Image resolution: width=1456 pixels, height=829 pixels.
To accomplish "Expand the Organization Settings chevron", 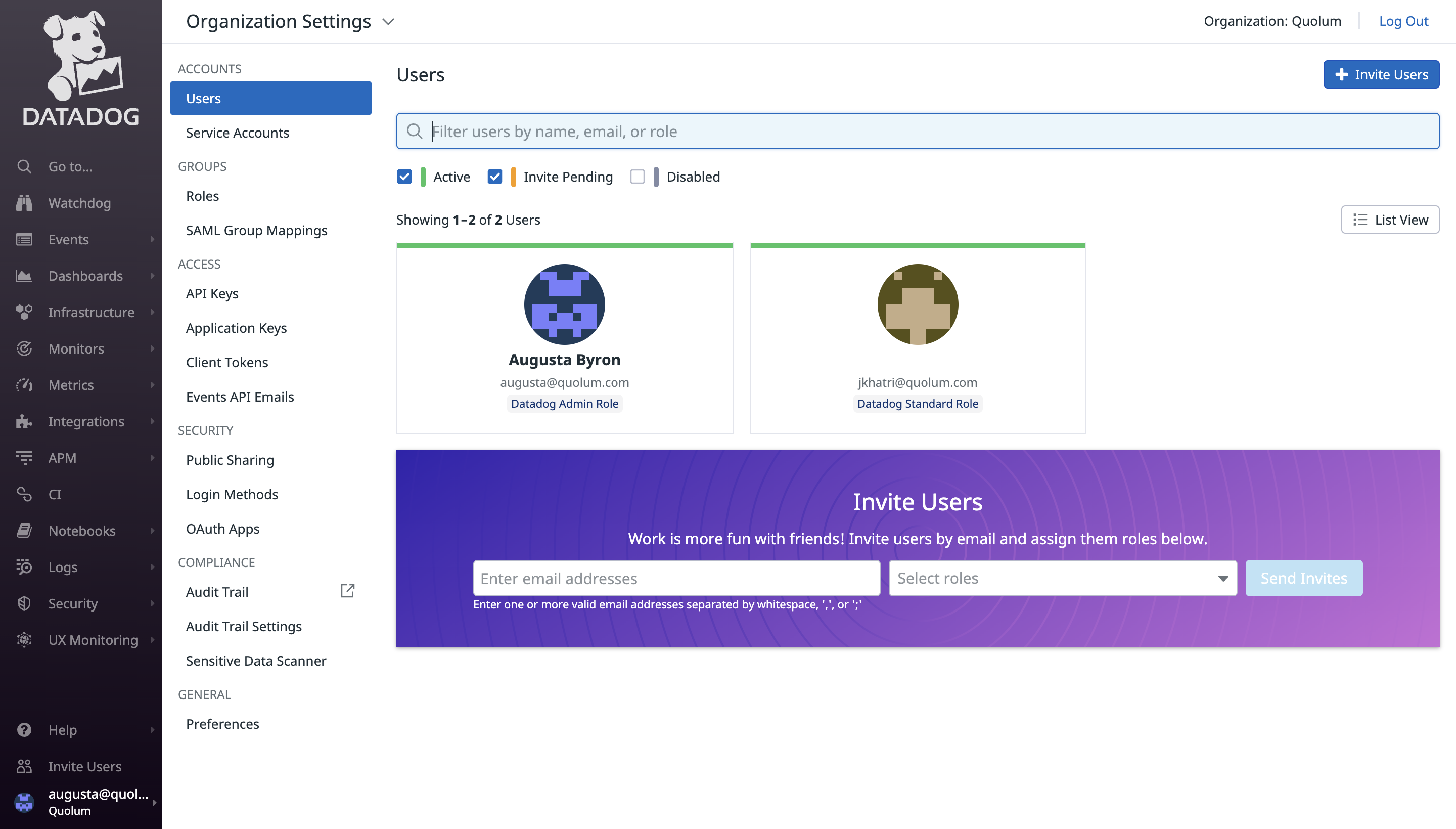I will (x=388, y=22).
